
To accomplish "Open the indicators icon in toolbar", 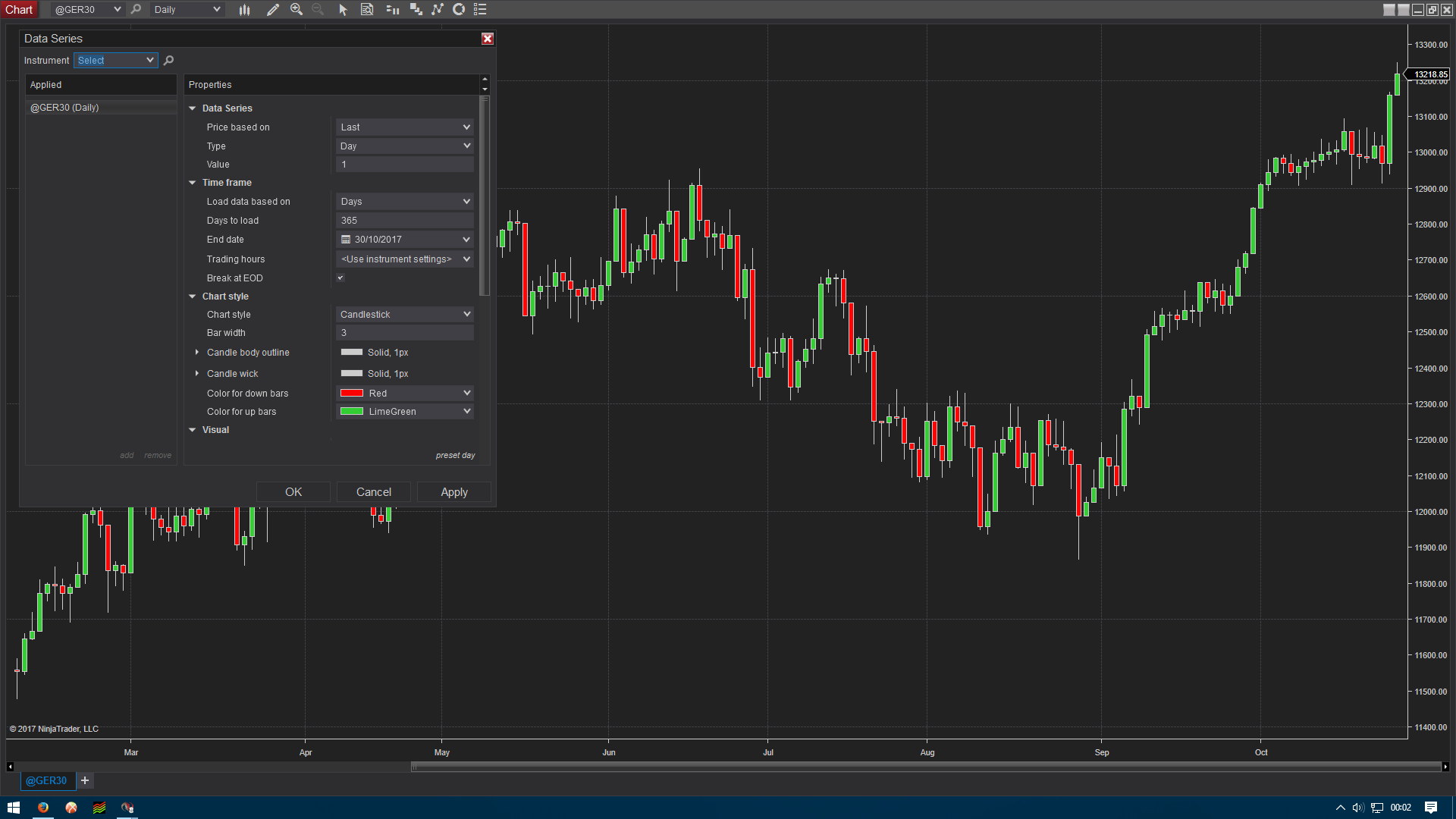I will point(438,10).
